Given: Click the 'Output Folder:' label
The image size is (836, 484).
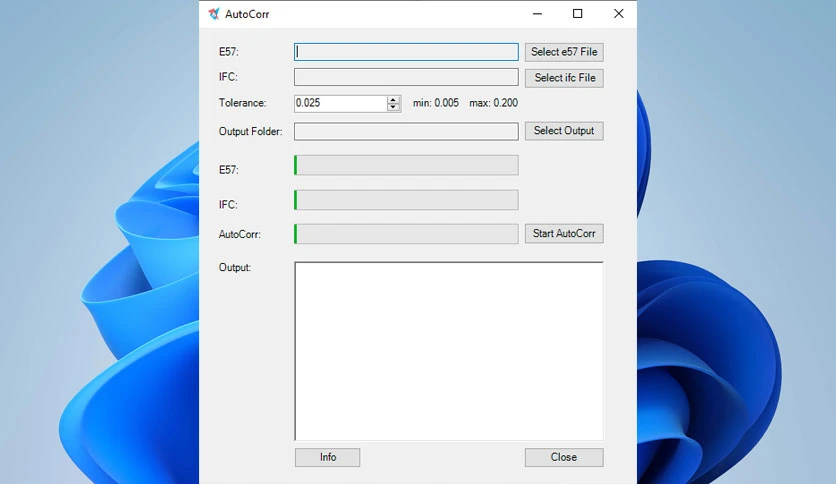Looking at the screenshot, I should [251, 131].
